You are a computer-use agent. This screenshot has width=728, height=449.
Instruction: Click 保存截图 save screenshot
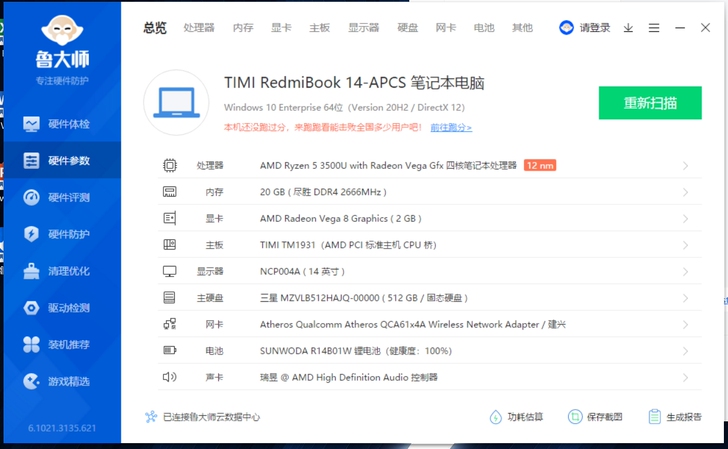[x=595, y=416]
